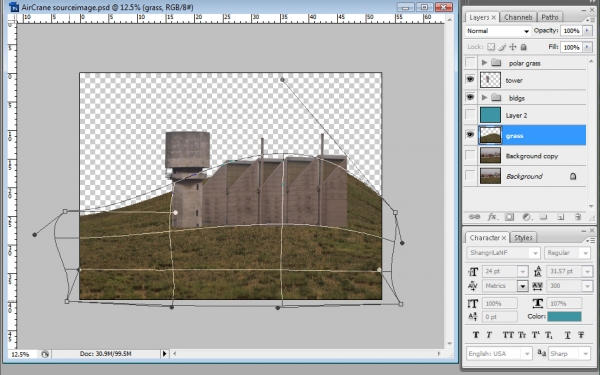Image resolution: width=600 pixels, height=375 pixels.
Task: Click the horizontal scale 107% field
Action: pyautogui.click(x=564, y=303)
